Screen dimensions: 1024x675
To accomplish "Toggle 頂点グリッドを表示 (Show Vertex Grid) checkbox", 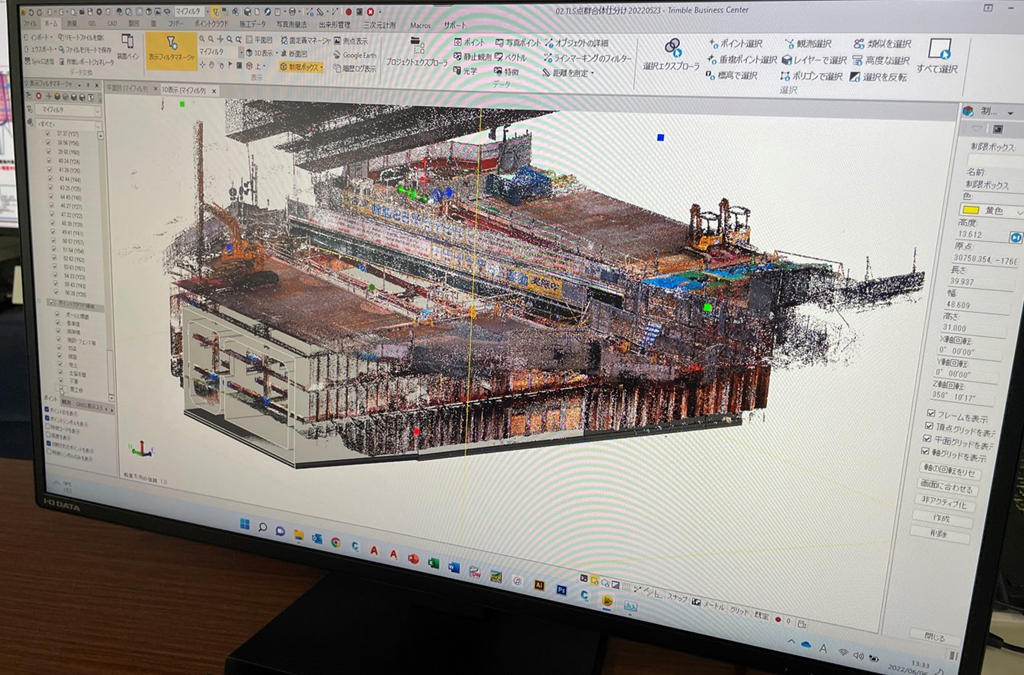I will [x=931, y=428].
